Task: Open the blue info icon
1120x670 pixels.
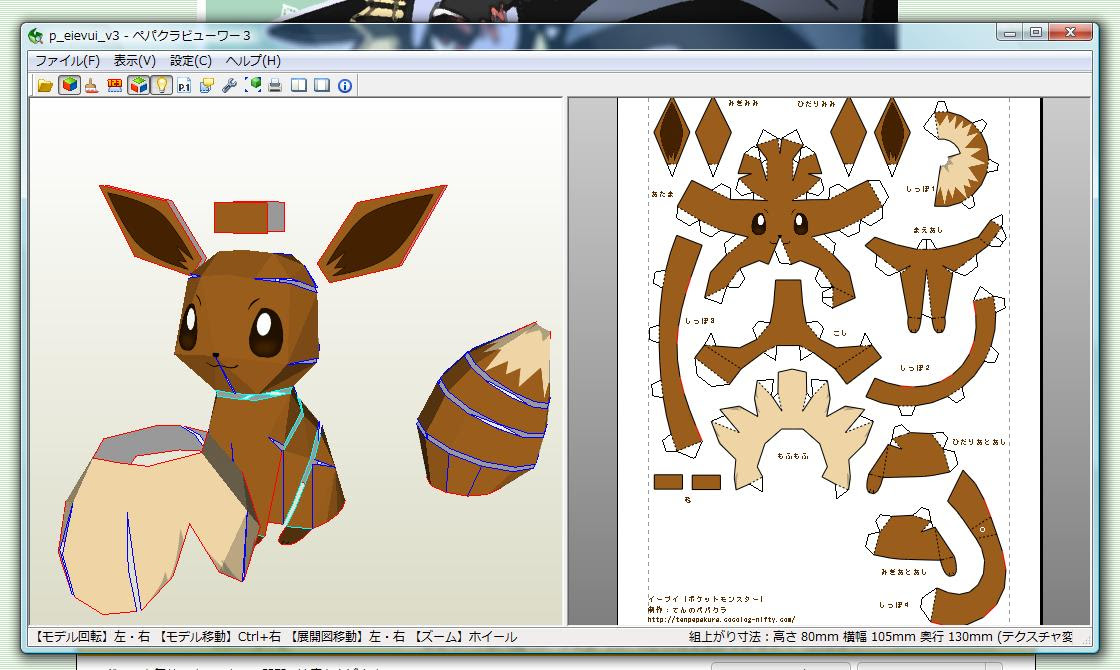Action: tap(345, 86)
